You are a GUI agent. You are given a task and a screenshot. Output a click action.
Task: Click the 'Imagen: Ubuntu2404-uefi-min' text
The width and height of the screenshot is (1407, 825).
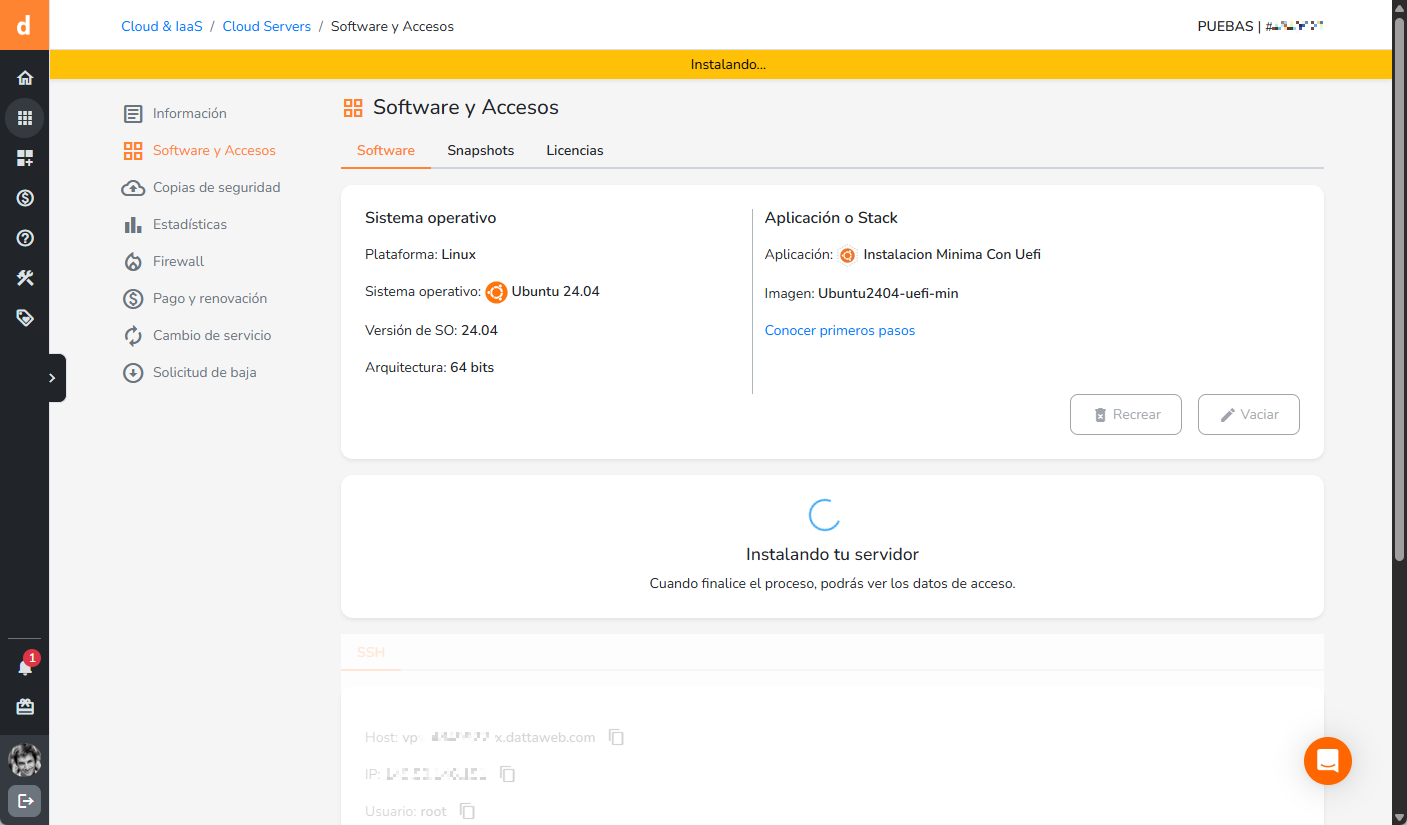[862, 293]
